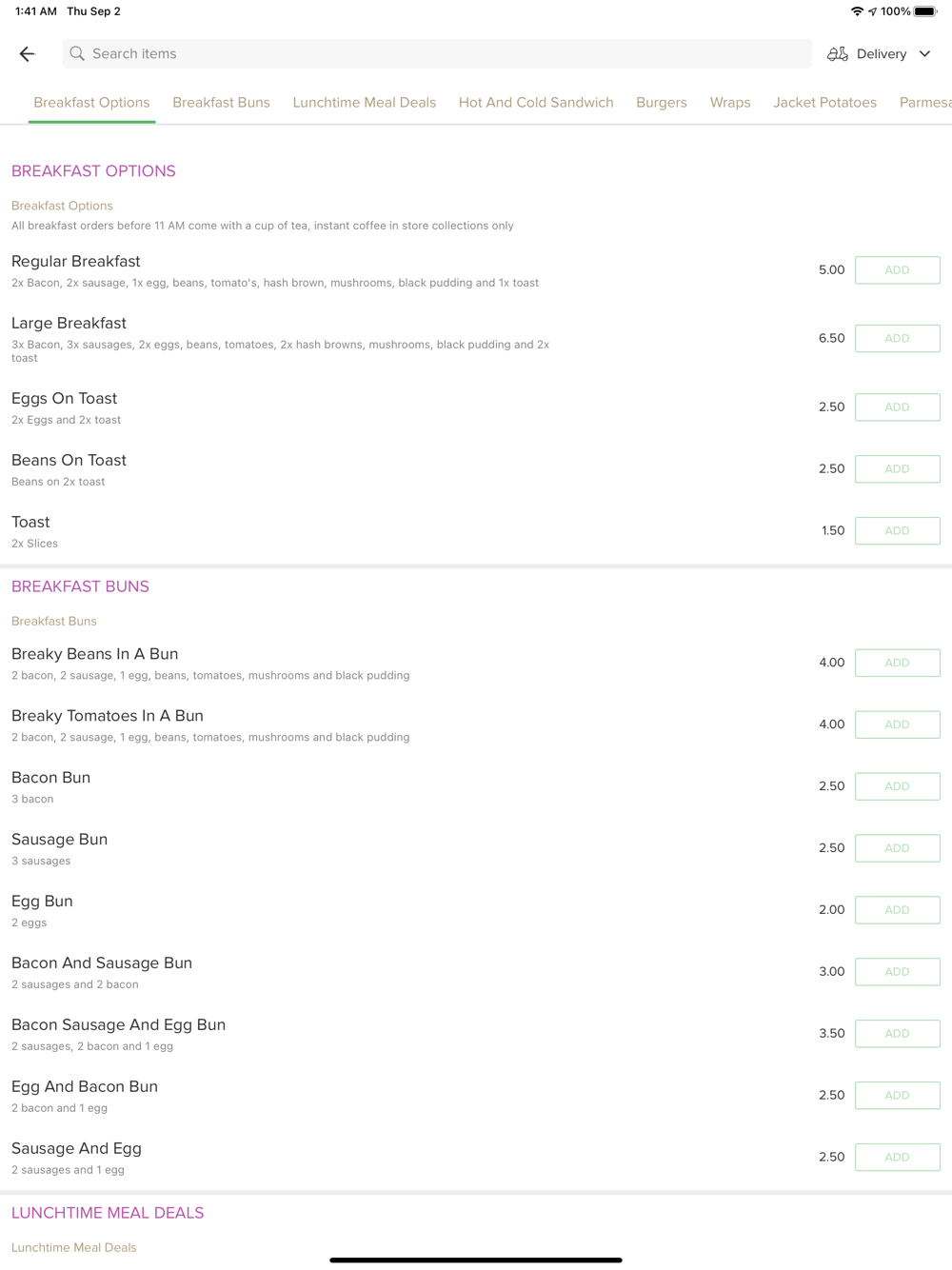Add Toast to the order
This screenshot has width=952, height=1270.
click(898, 531)
